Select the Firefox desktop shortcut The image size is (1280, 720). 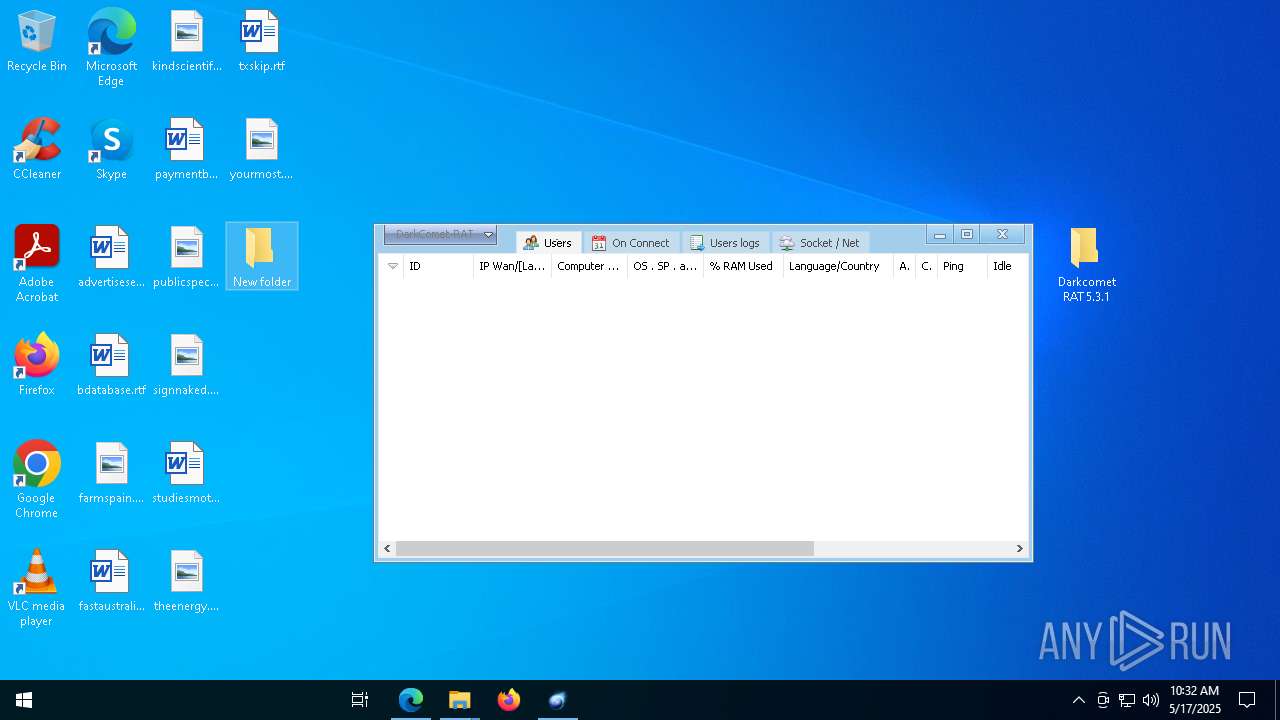click(37, 366)
